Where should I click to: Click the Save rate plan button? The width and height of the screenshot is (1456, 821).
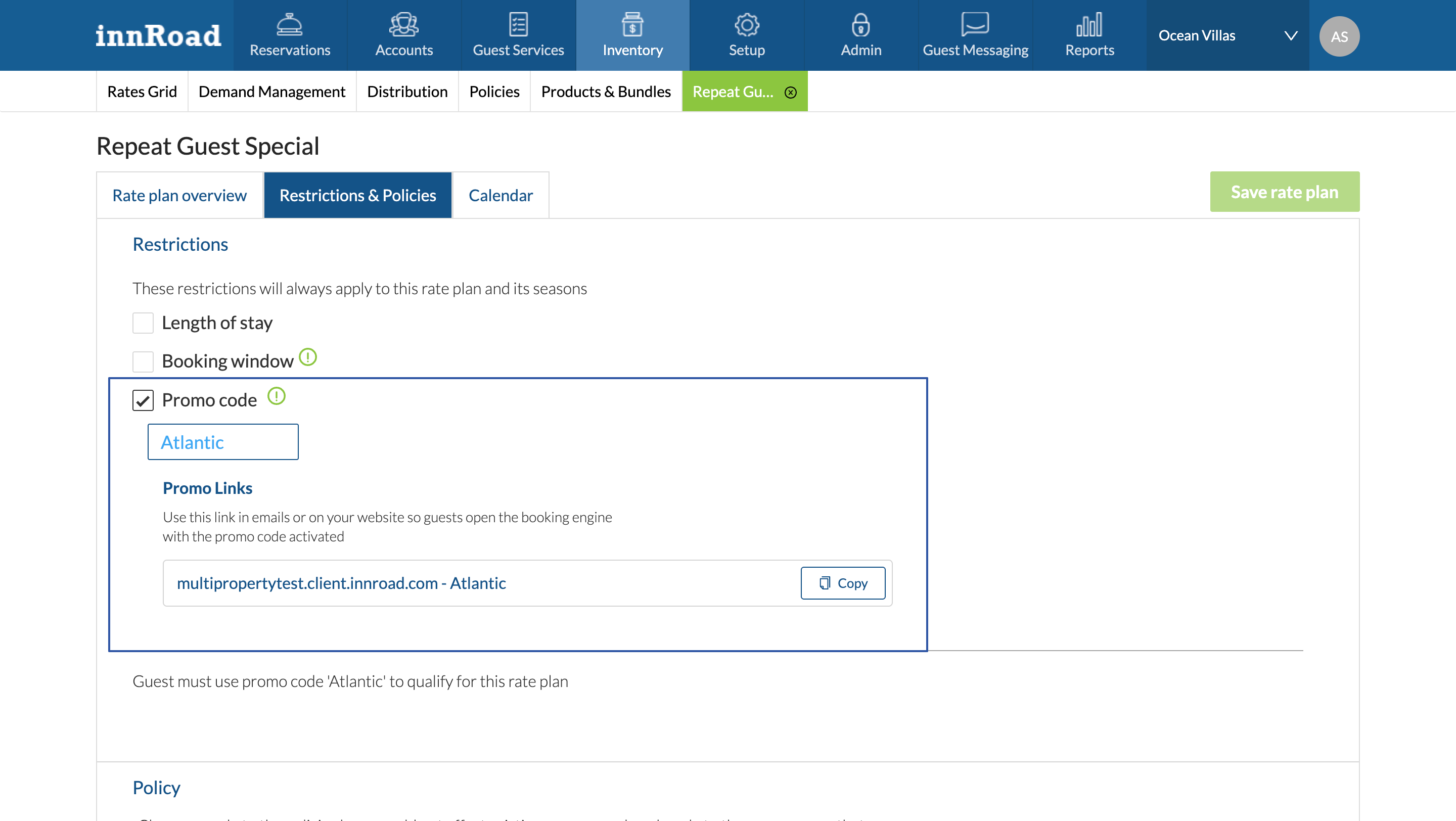[x=1284, y=192]
